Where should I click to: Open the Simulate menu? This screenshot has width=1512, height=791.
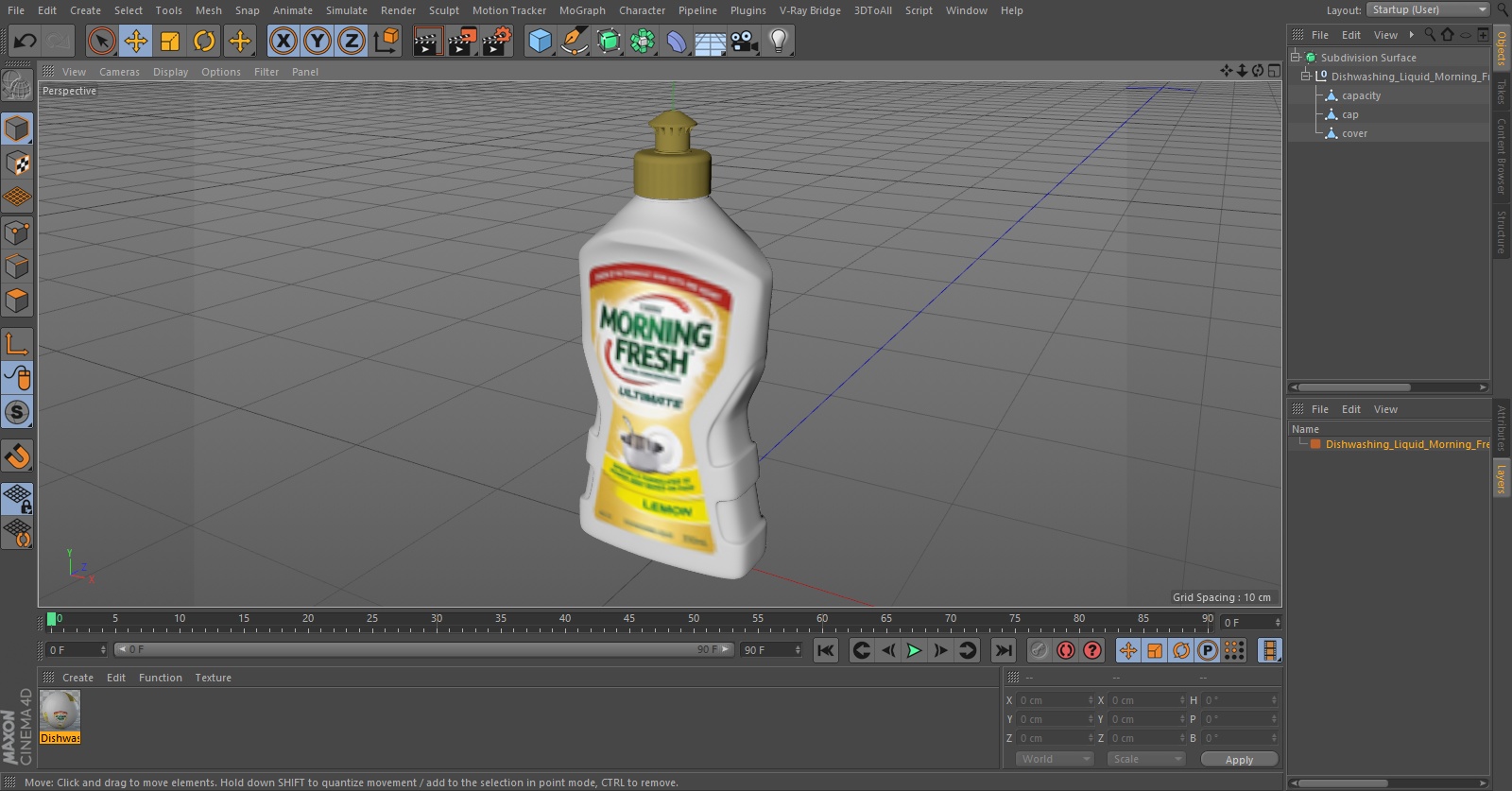347,10
